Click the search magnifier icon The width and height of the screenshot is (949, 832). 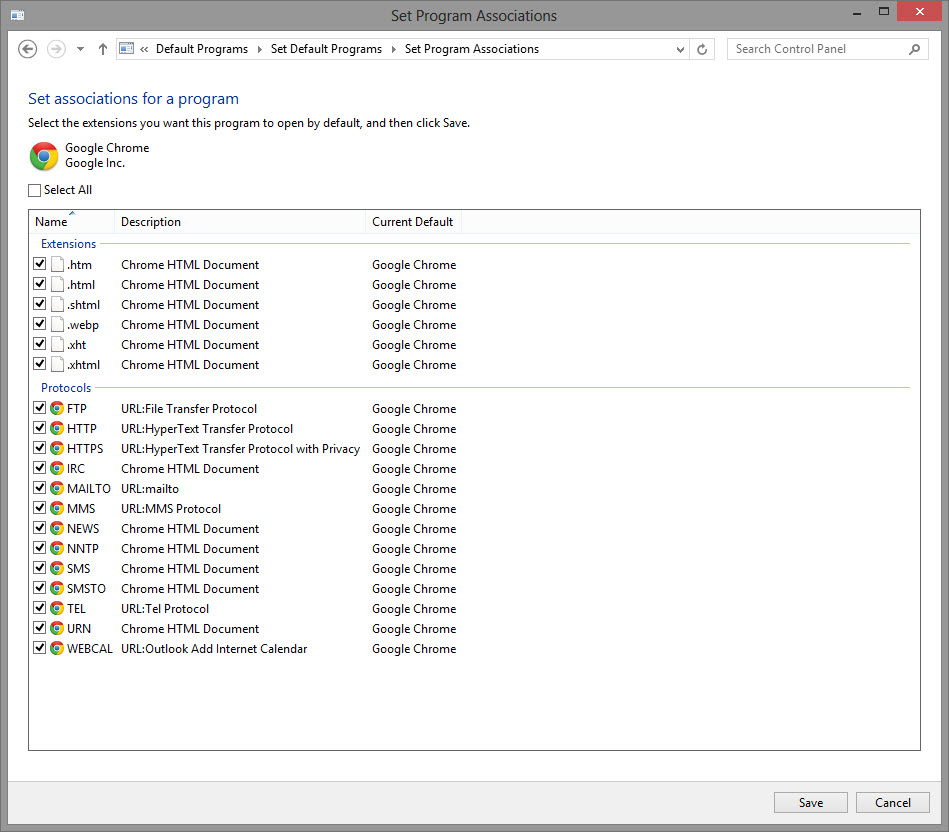click(x=915, y=49)
